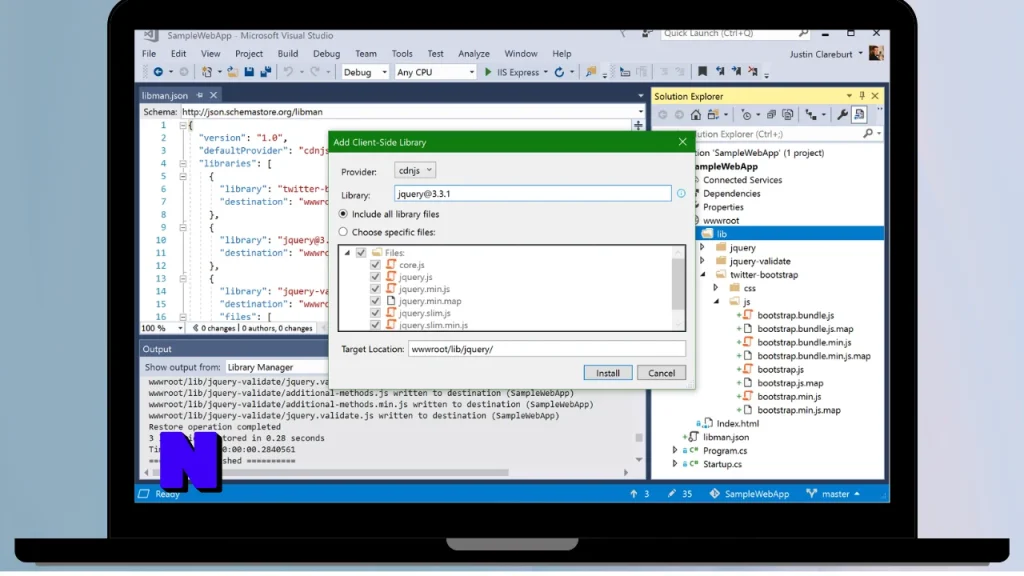Click the New Project toolbar icon

pos(206,72)
